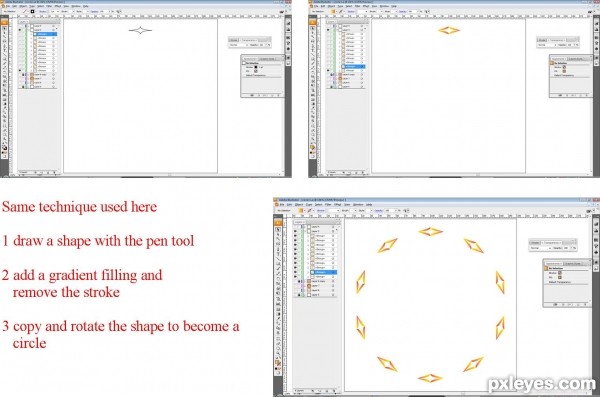The height and width of the screenshot is (397, 600).
Task: Click Appearance Stroke swatch, circle-of-shapes window
Action: (560, 273)
